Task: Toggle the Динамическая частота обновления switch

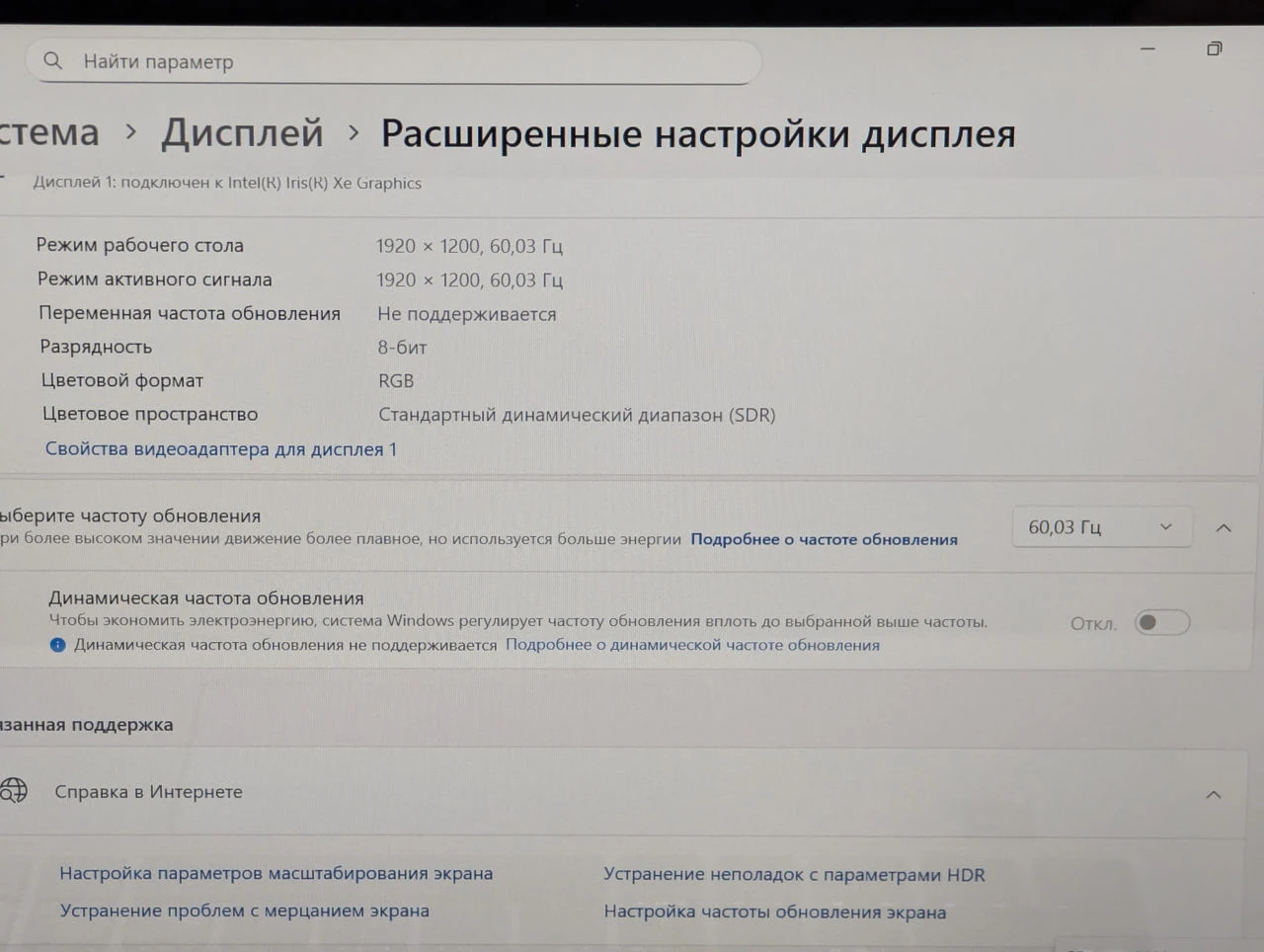Action: point(1162,622)
